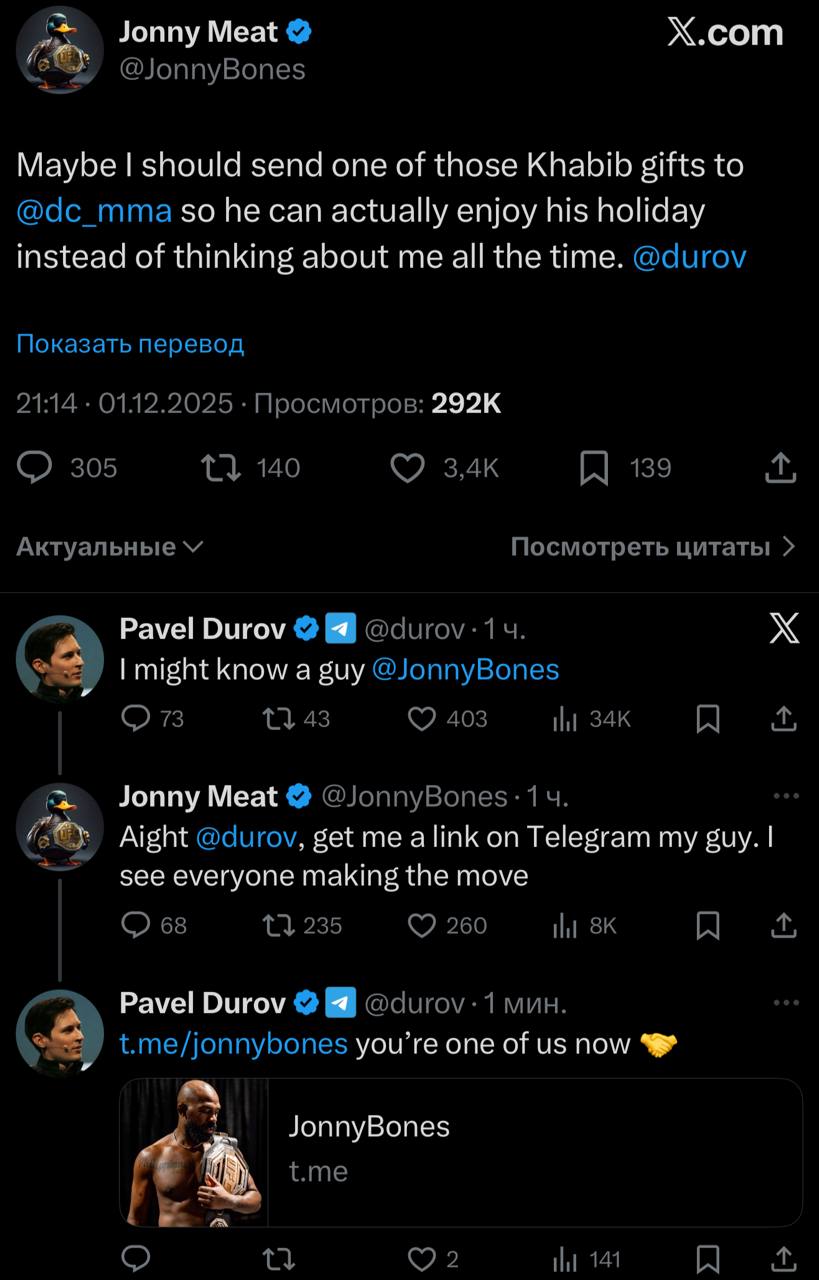
Task: Bookmark Jonny's Telegram link request reply
Action: [x=707, y=926]
